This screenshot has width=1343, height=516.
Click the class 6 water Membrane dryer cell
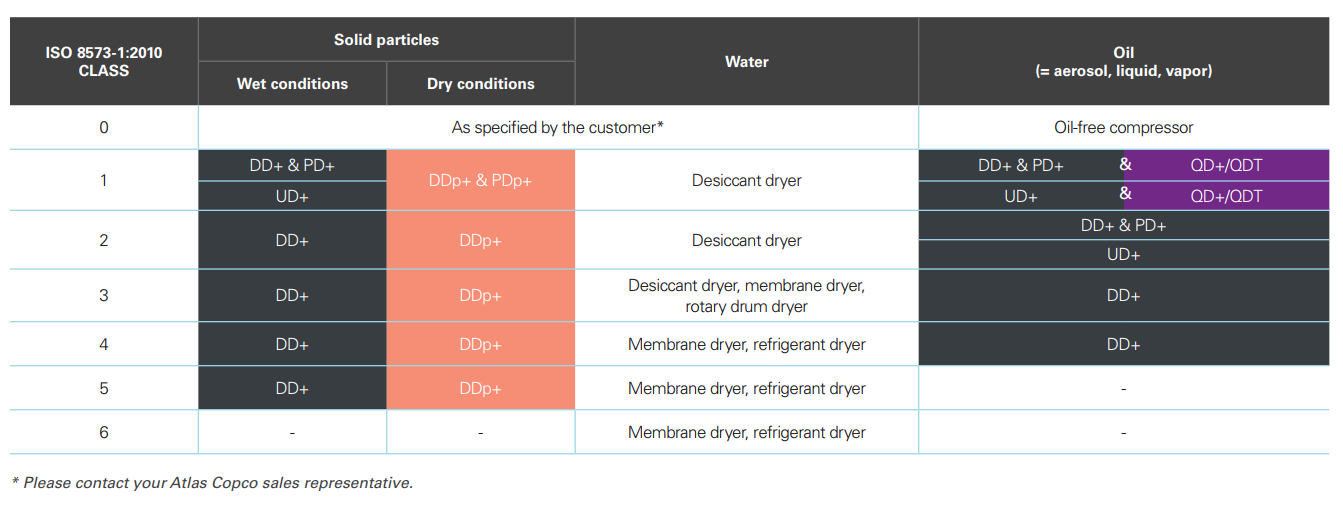(746, 432)
